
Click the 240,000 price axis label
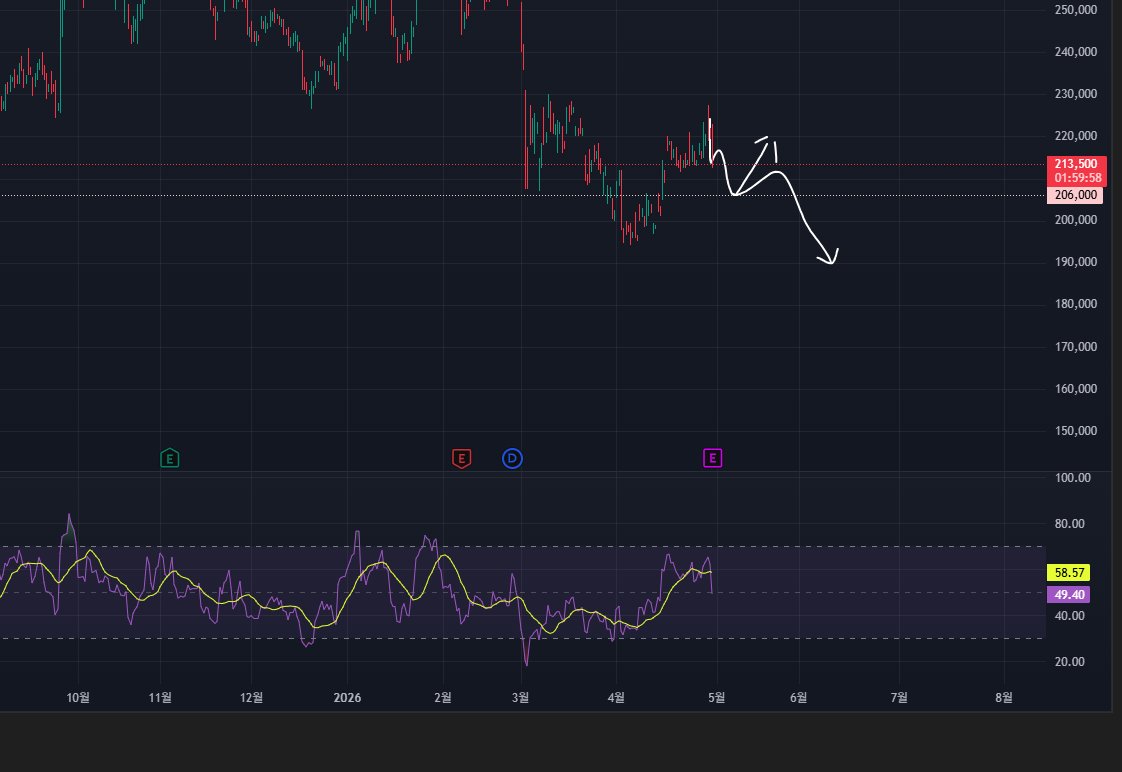pos(1075,52)
